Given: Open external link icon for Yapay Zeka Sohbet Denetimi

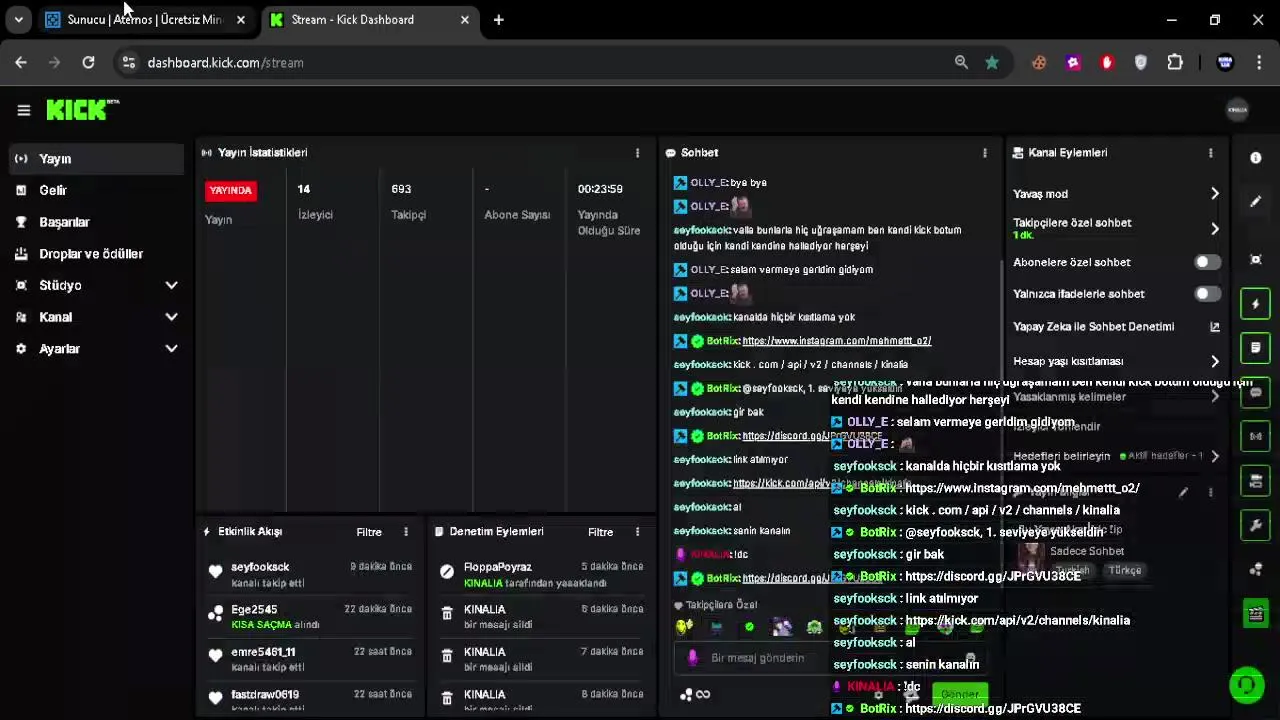Looking at the screenshot, I should (x=1215, y=327).
